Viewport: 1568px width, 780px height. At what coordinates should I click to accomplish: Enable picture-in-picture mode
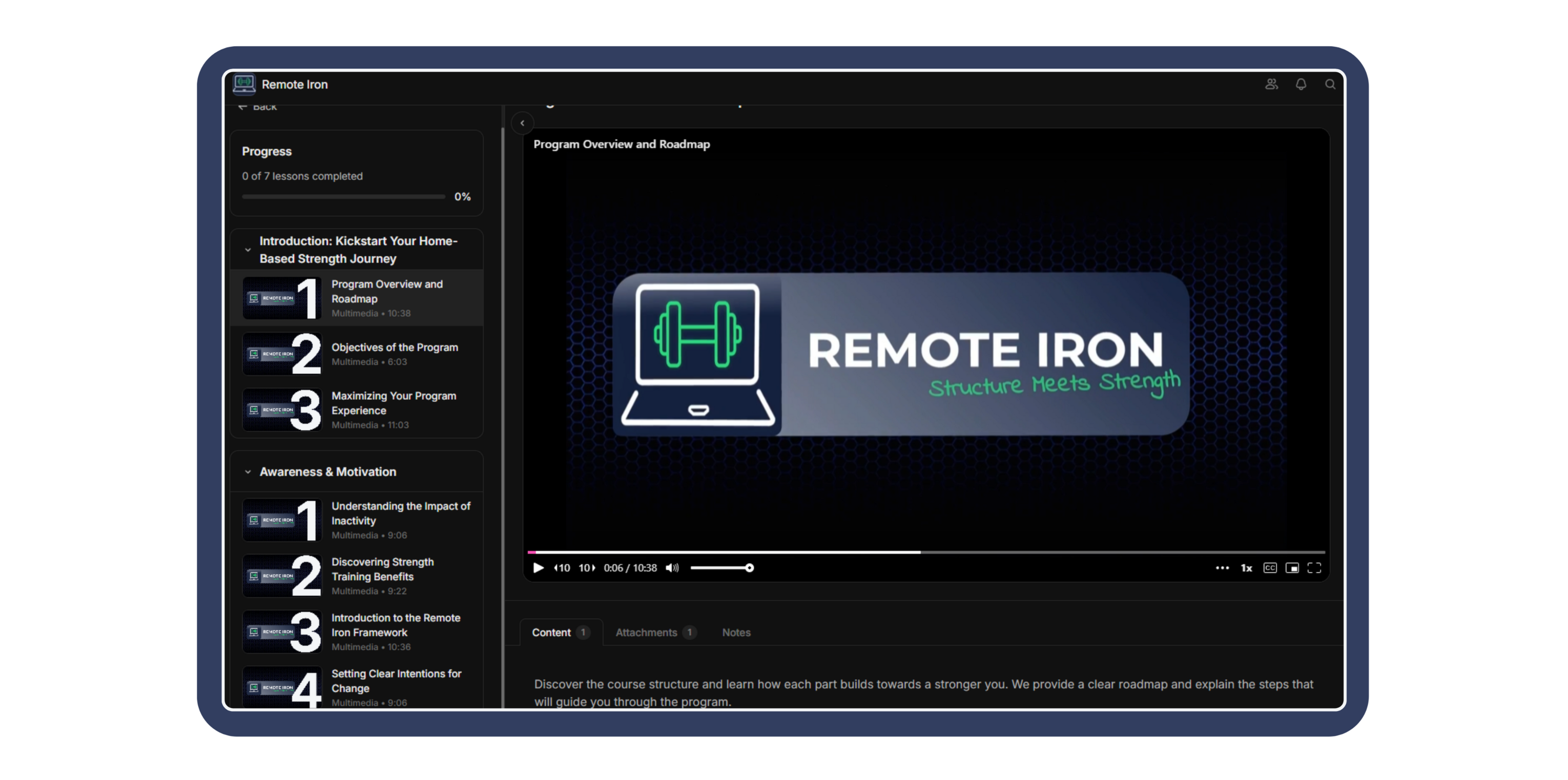click(x=1292, y=568)
